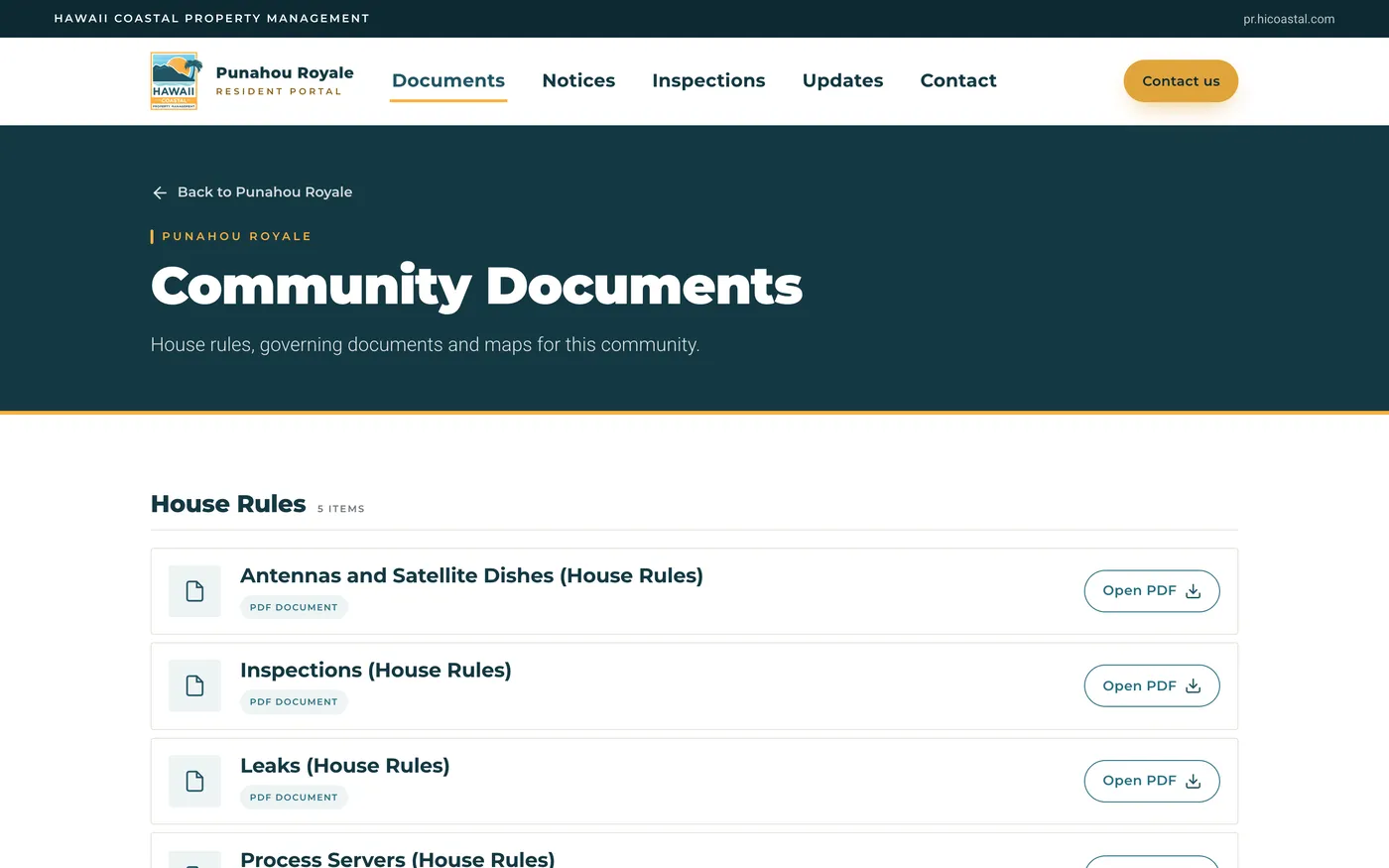Open PDF for Leaks (House Rules)
Viewport: 1389px width, 868px height.
1152,782
